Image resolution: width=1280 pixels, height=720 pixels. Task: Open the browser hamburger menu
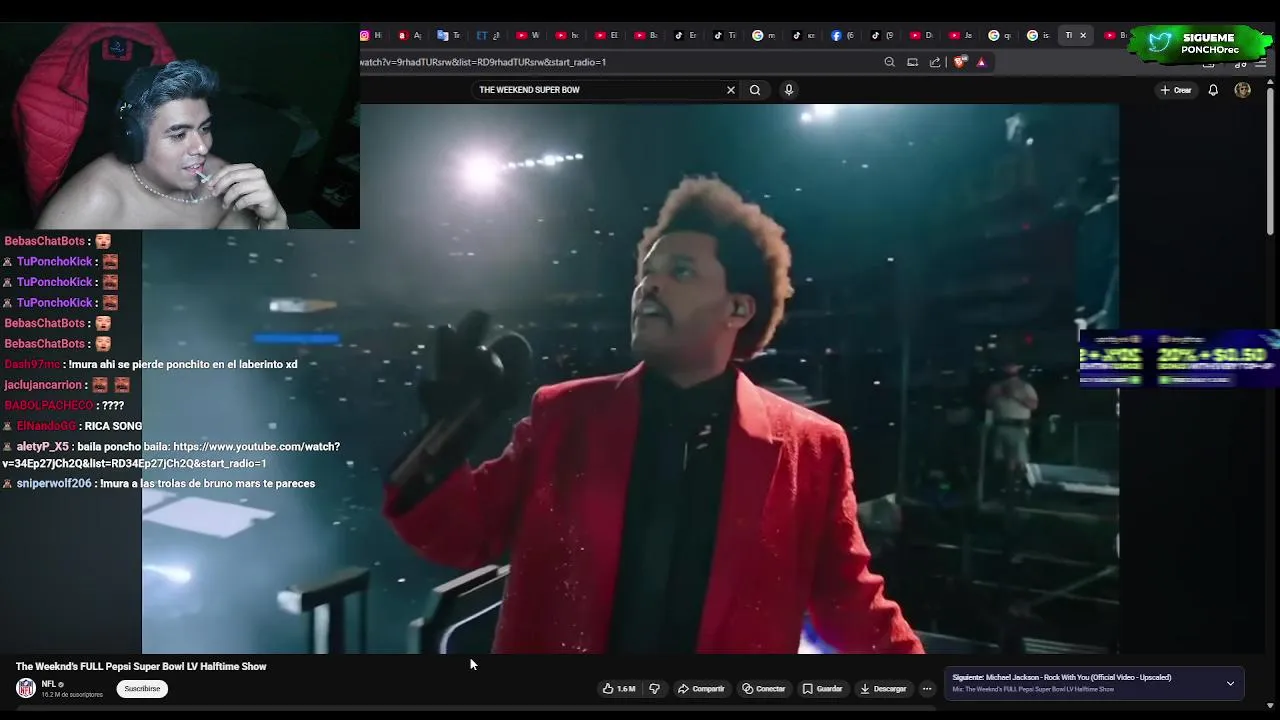pyautogui.click(x=1260, y=62)
